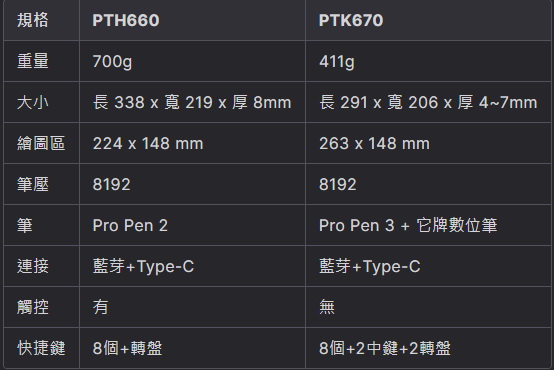Select the Pro Pen 3 + 它牌數位筆 cell

coord(428,225)
